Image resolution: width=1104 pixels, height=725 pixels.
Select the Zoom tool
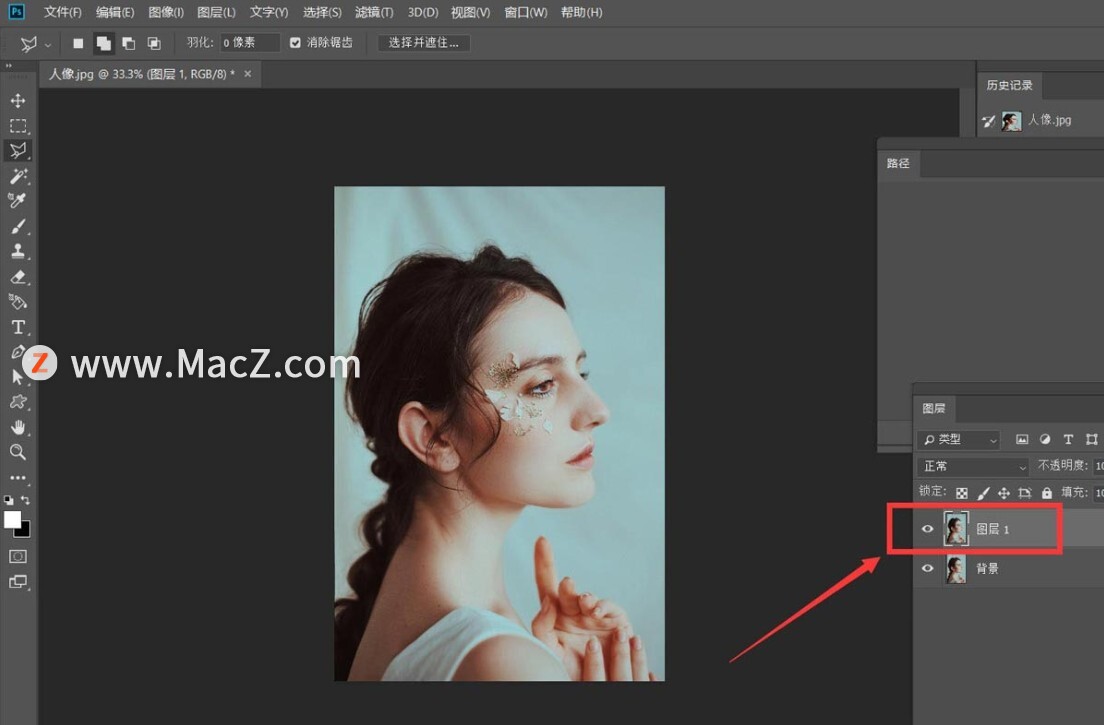click(17, 453)
